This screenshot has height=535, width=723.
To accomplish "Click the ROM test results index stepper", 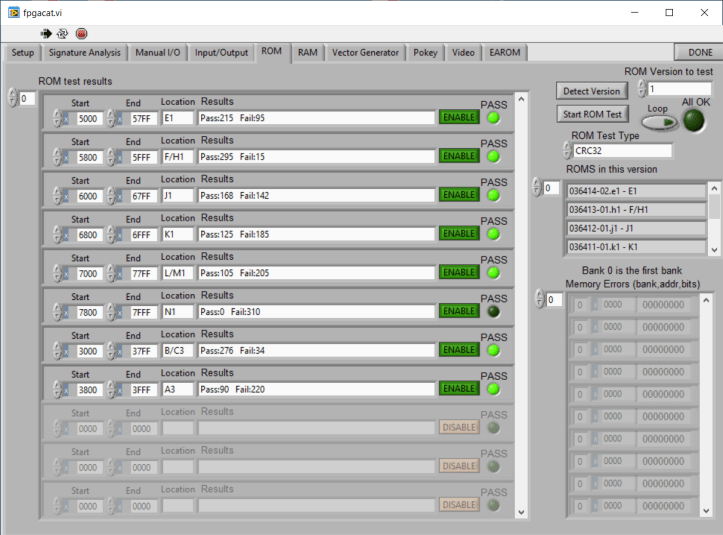I will click(13, 98).
